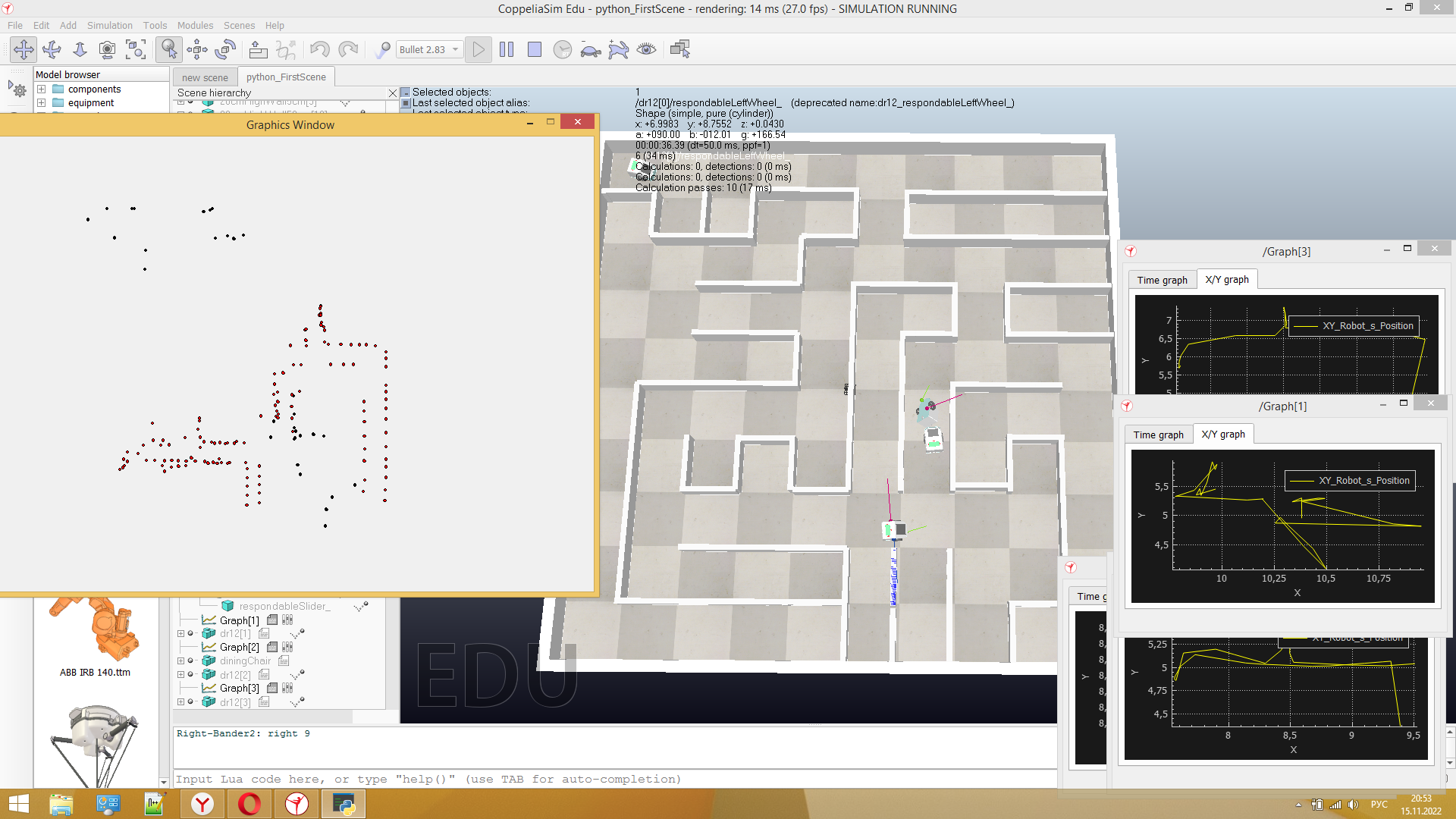This screenshot has height=819, width=1456.
Task: Open script icon next to Graph[2]
Action: (272, 648)
